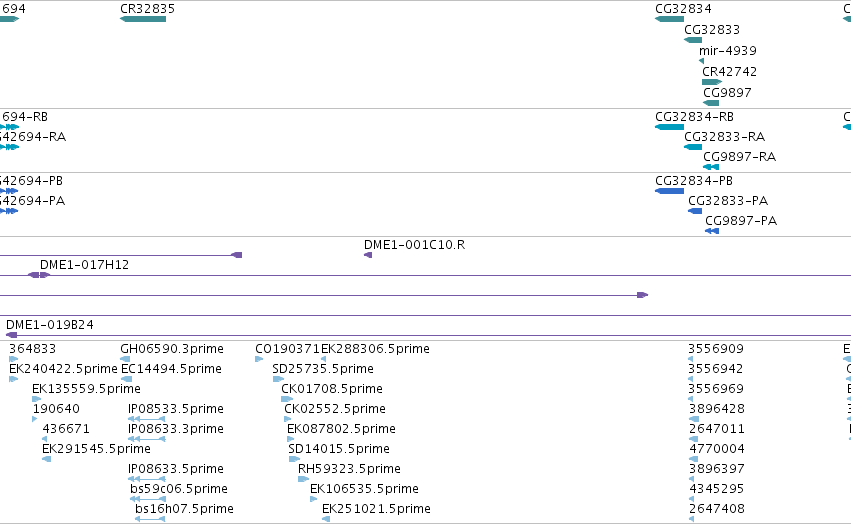Viewport: 851px width, 524px height.
Task: Select transcript CG32833-RA
Action: pyautogui.click(x=724, y=137)
